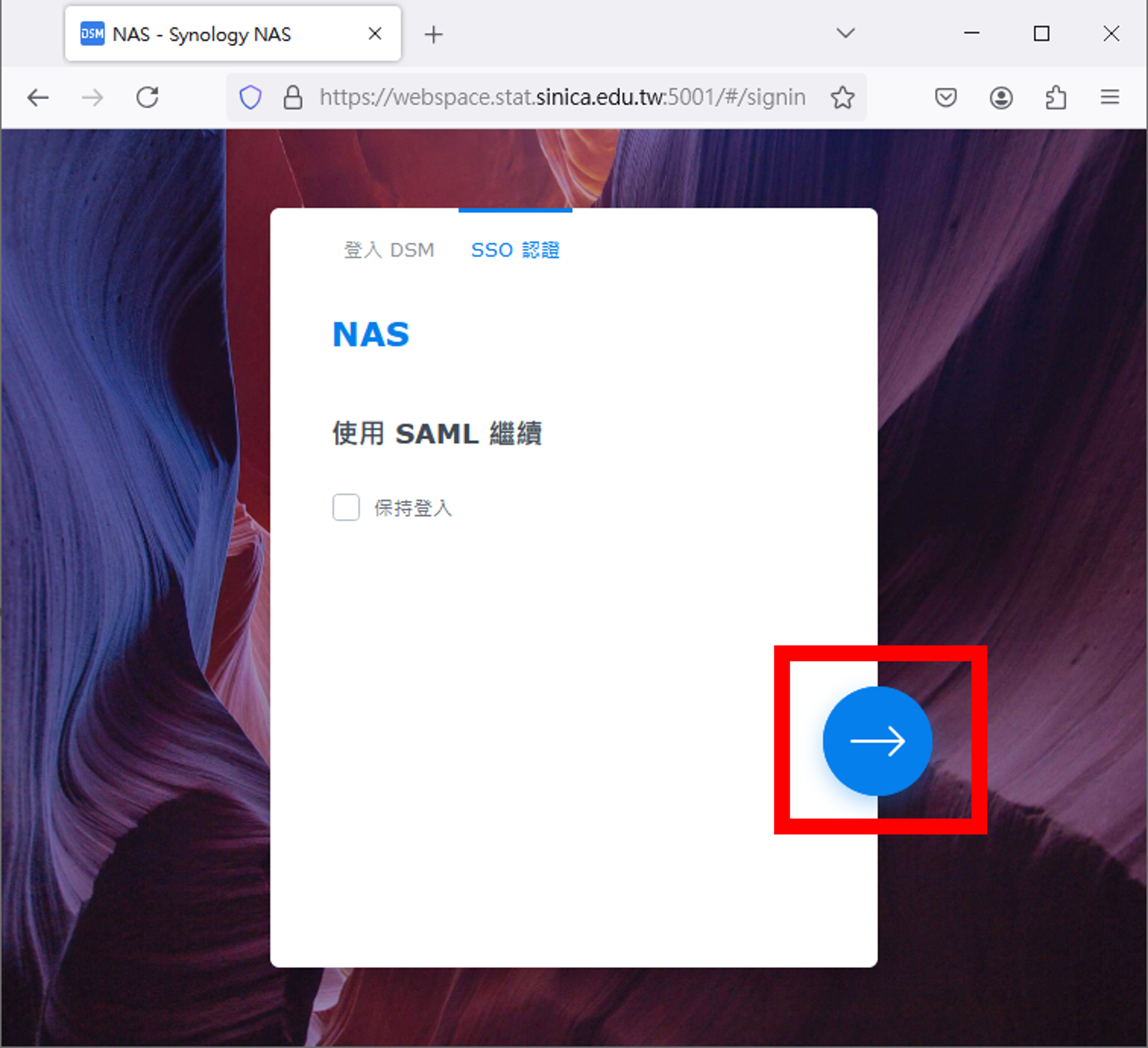This screenshot has height=1048, width=1148.
Task: Open the tracking protection shield icon
Action: pos(250,97)
